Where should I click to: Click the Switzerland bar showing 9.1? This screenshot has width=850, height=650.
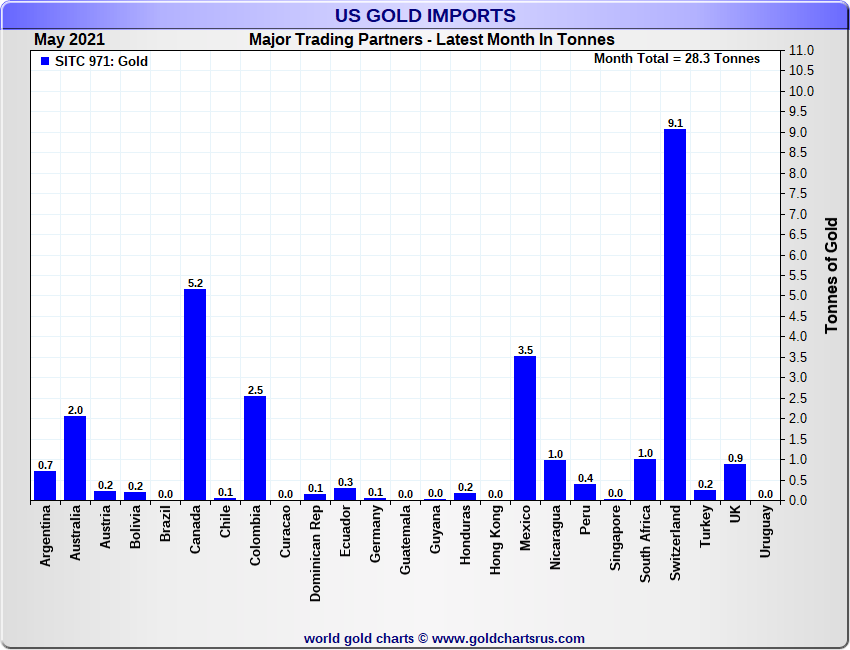[x=675, y=314]
